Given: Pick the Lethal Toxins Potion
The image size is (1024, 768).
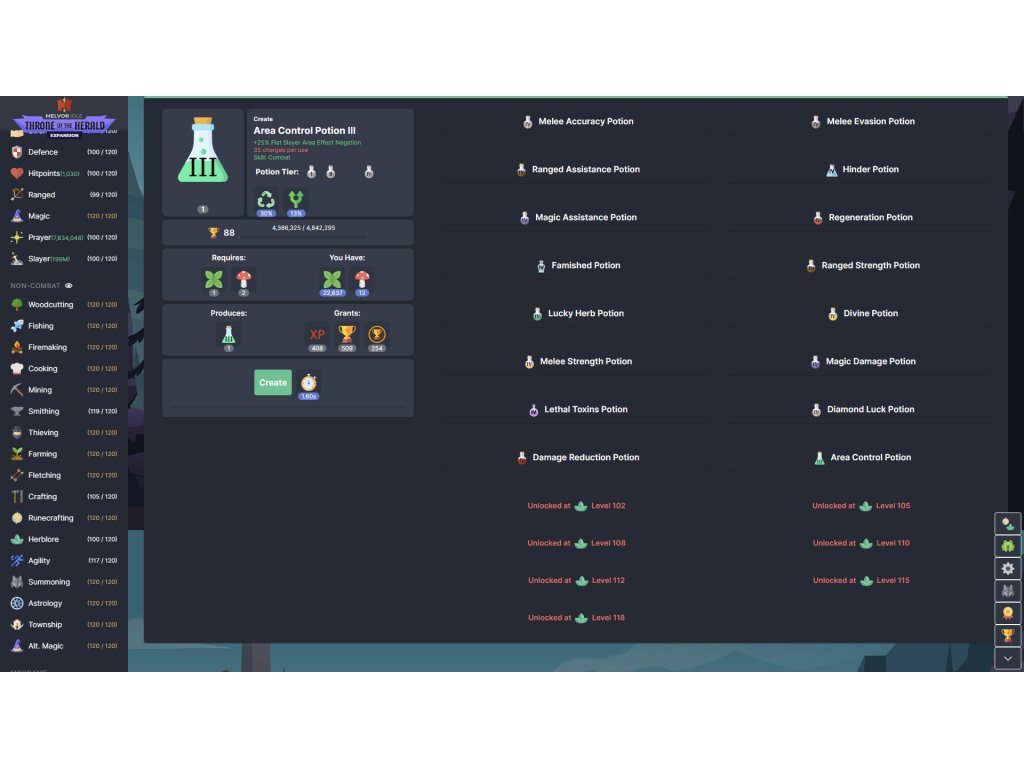Looking at the screenshot, I should point(578,409).
